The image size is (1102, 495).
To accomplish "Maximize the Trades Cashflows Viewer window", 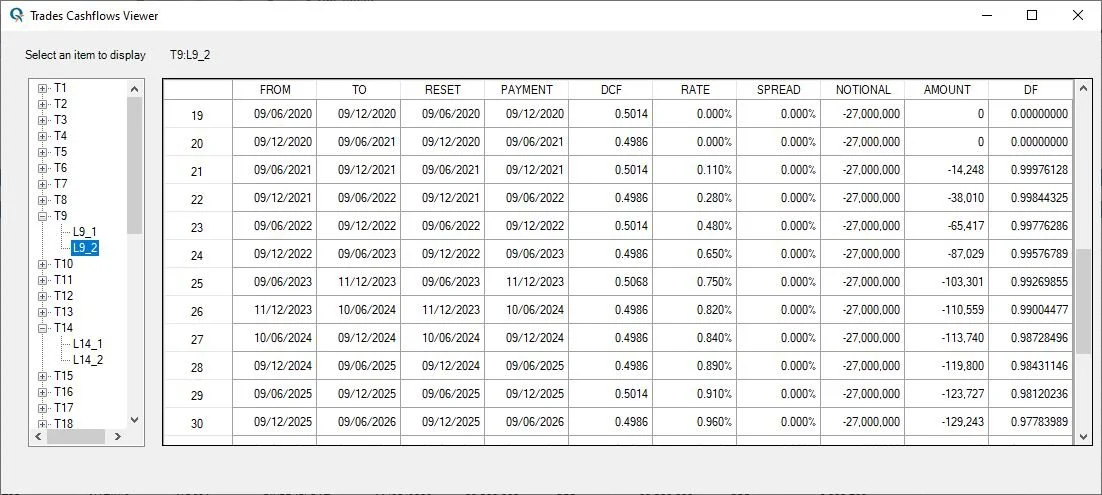I will pos(1032,15).
